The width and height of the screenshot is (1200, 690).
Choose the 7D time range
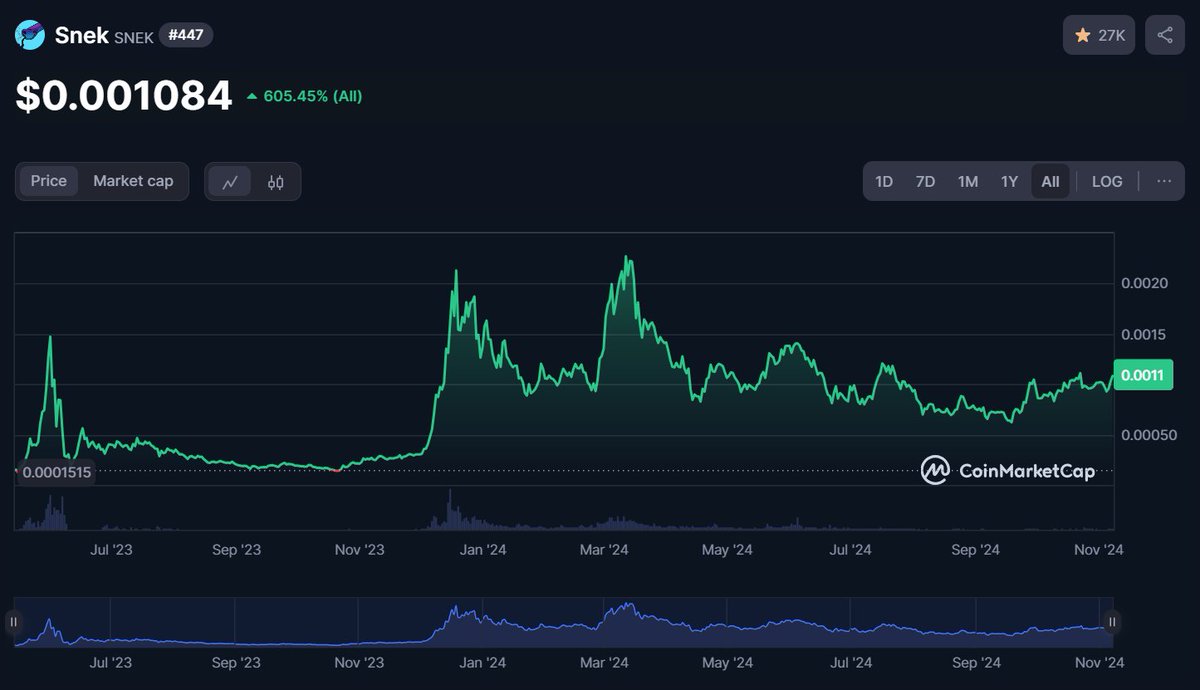click(926, 182)
